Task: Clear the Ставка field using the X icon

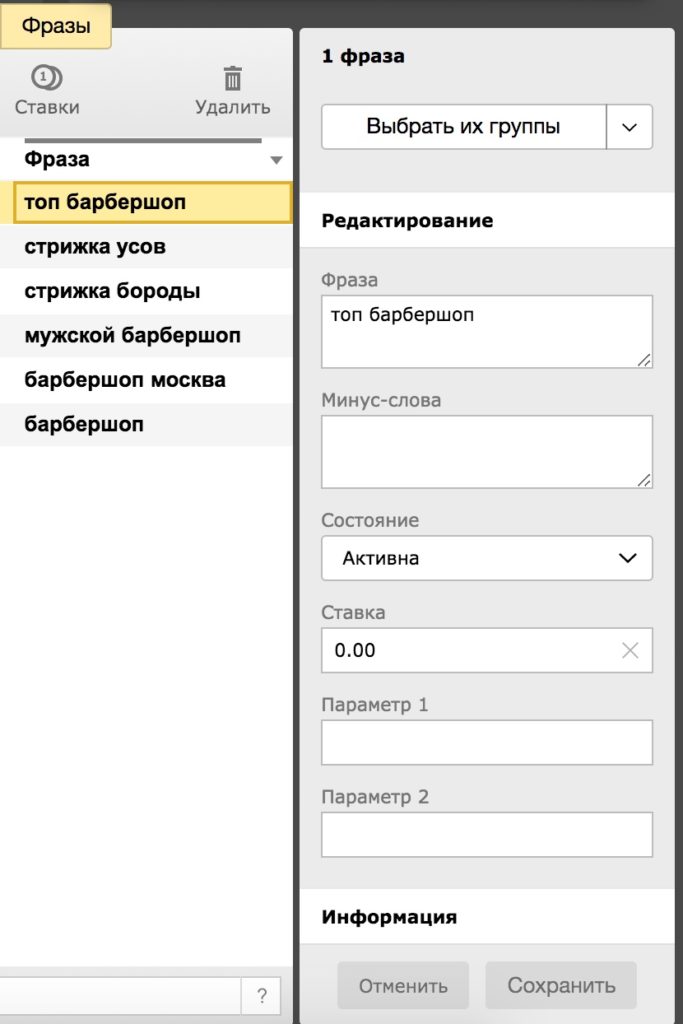Action: (630, 650)
